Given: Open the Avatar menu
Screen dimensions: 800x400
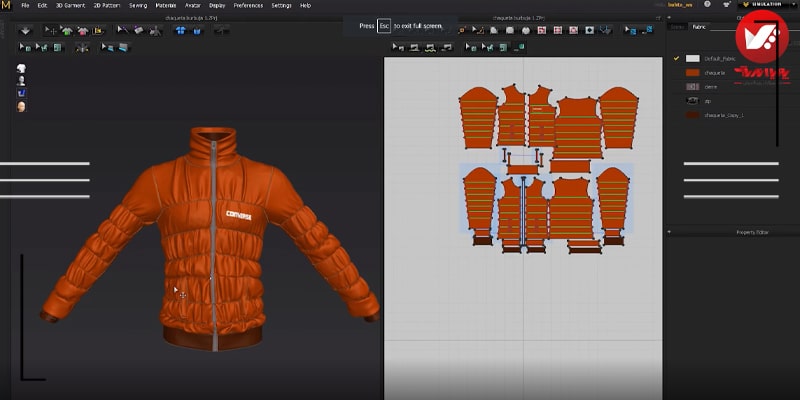Looking at the screenshot, I should (193, 5).
